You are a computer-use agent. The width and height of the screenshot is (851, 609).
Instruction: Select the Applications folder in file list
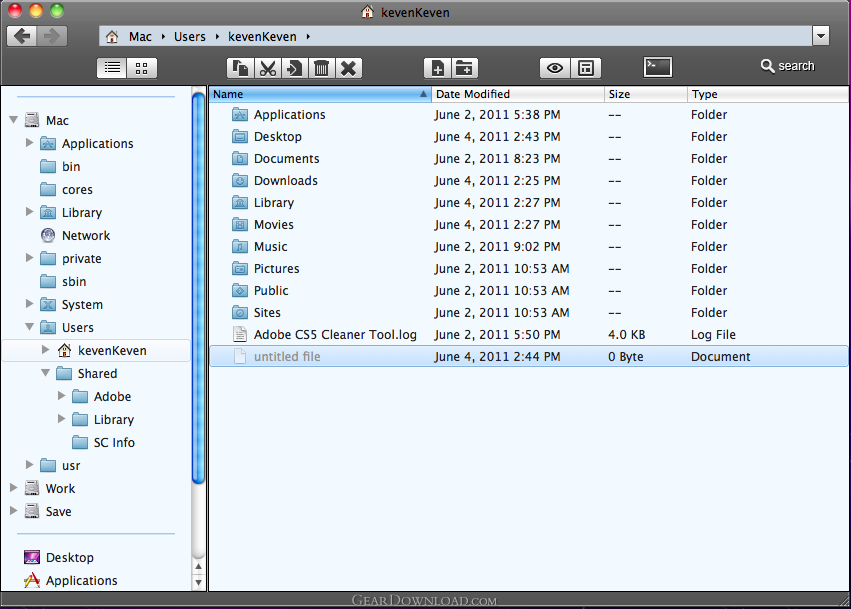529,115
